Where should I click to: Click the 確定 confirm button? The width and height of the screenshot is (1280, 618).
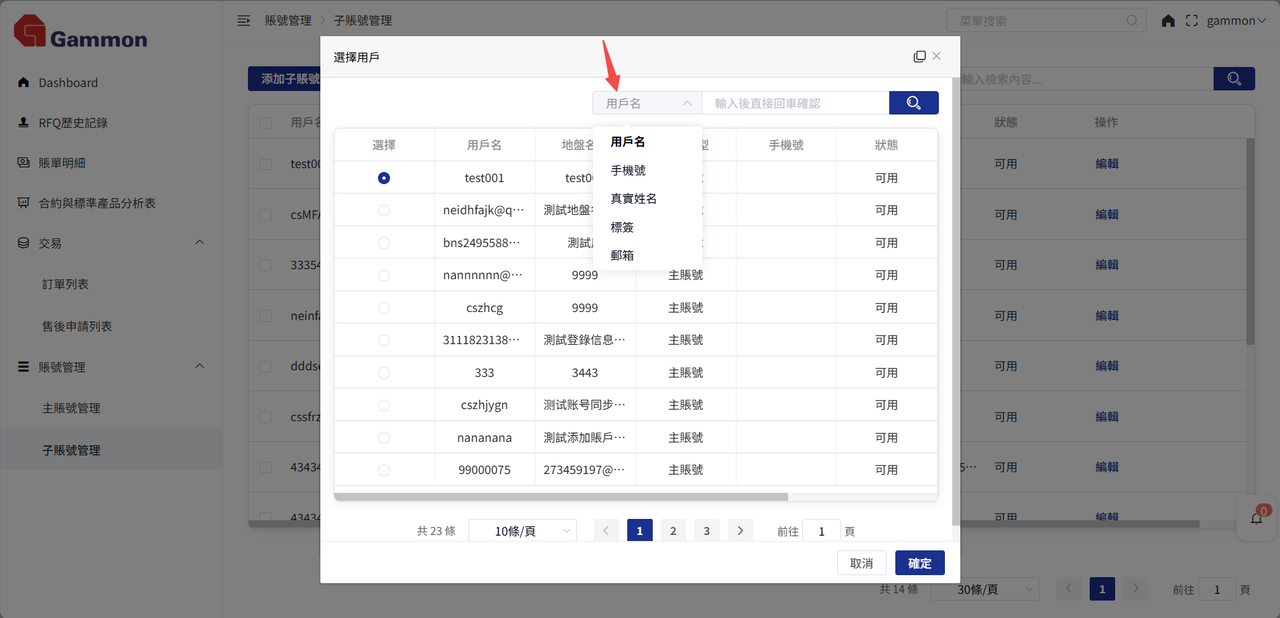(919, 563)
